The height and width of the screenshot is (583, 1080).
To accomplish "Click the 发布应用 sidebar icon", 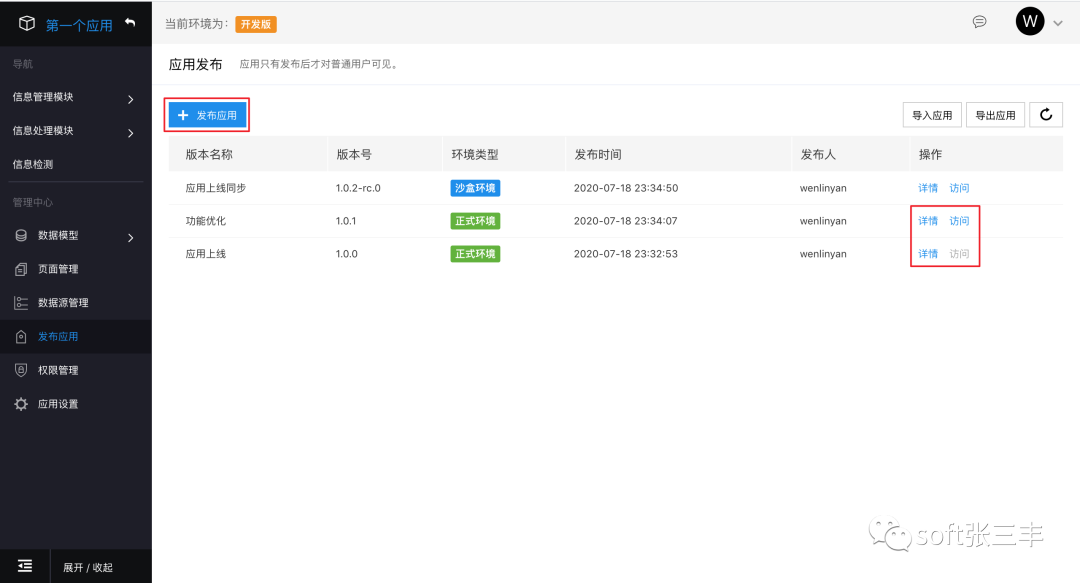I will coord(21,336).
